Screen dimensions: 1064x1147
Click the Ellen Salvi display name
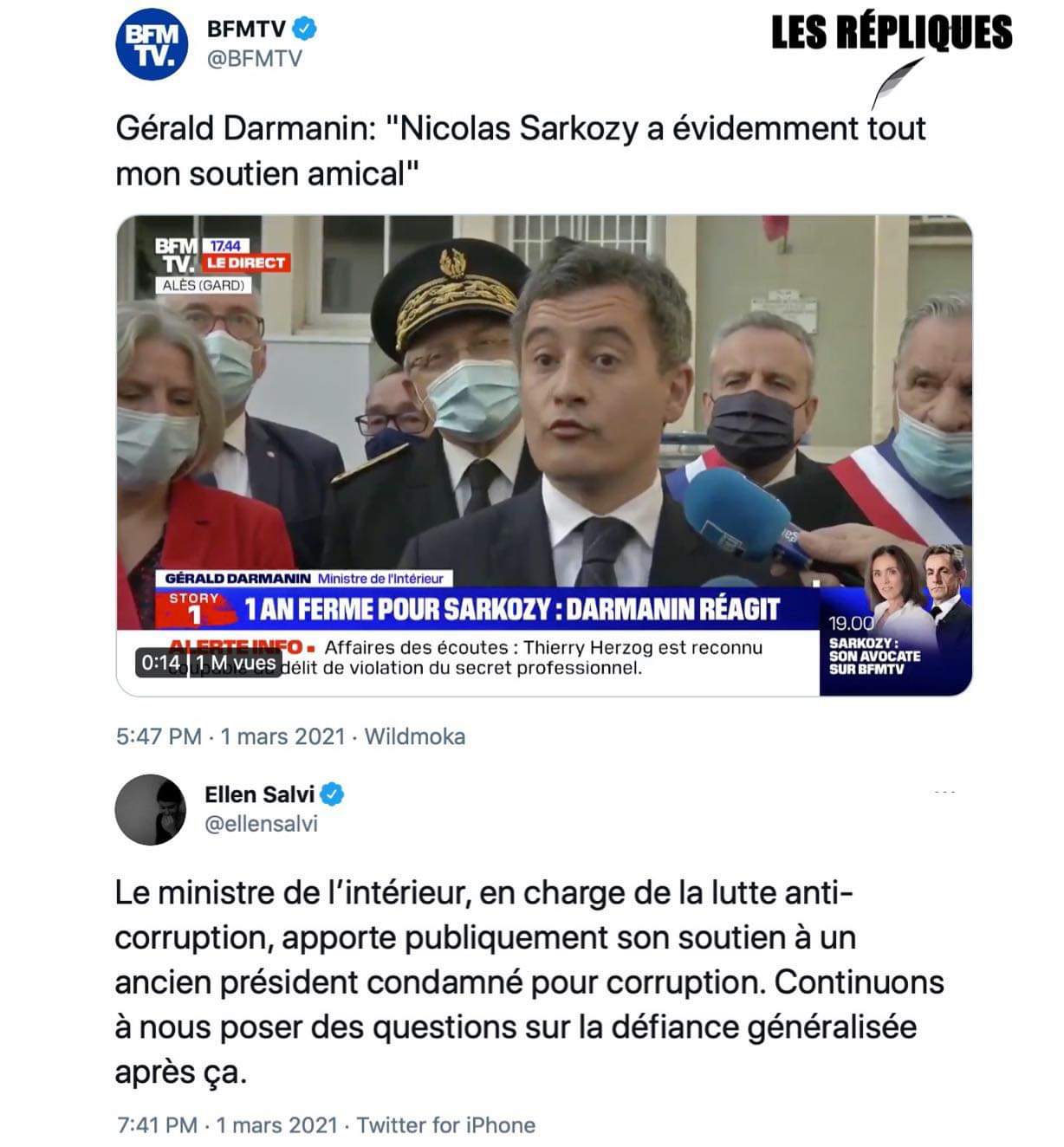point(260,794)
